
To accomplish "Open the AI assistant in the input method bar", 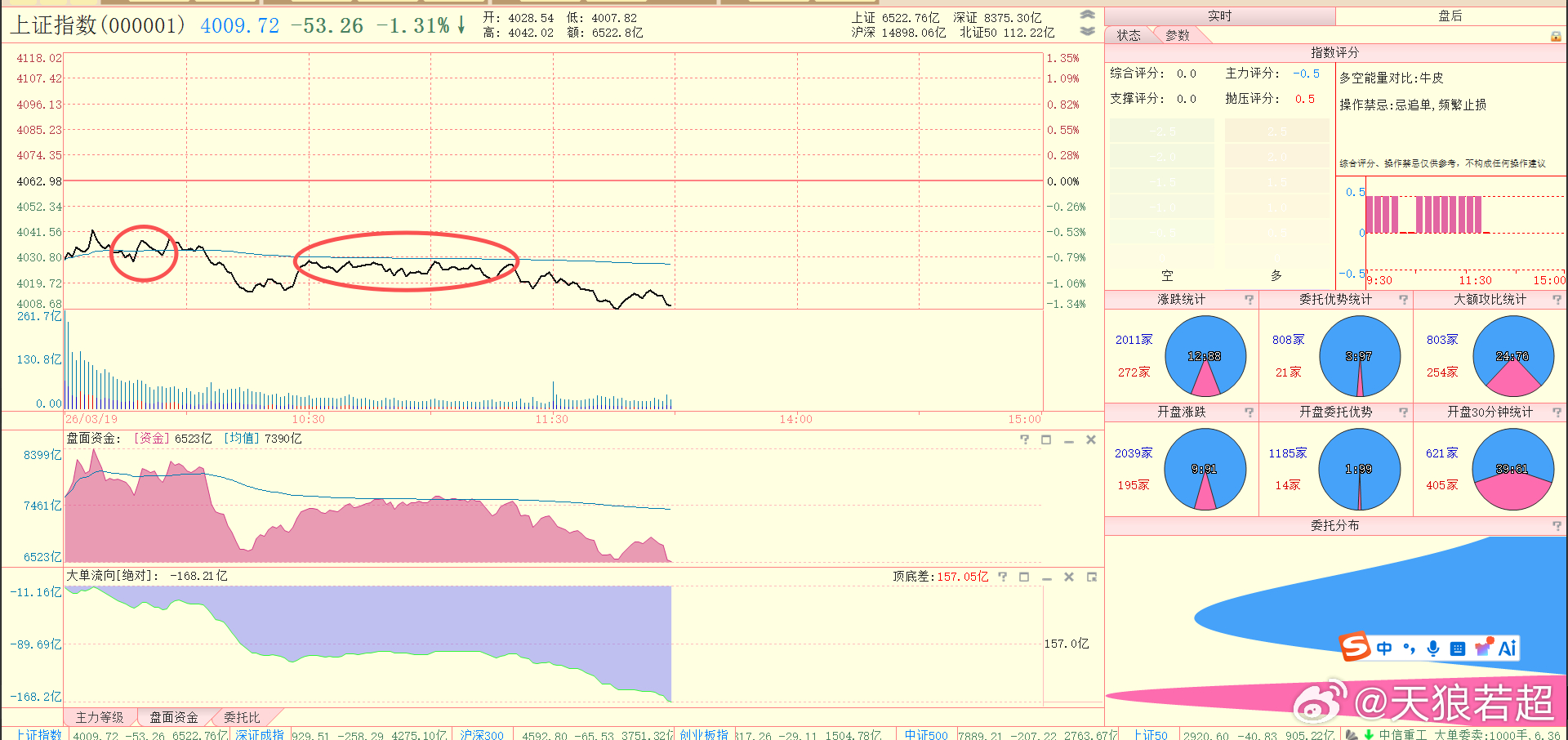I will 1508,649.
